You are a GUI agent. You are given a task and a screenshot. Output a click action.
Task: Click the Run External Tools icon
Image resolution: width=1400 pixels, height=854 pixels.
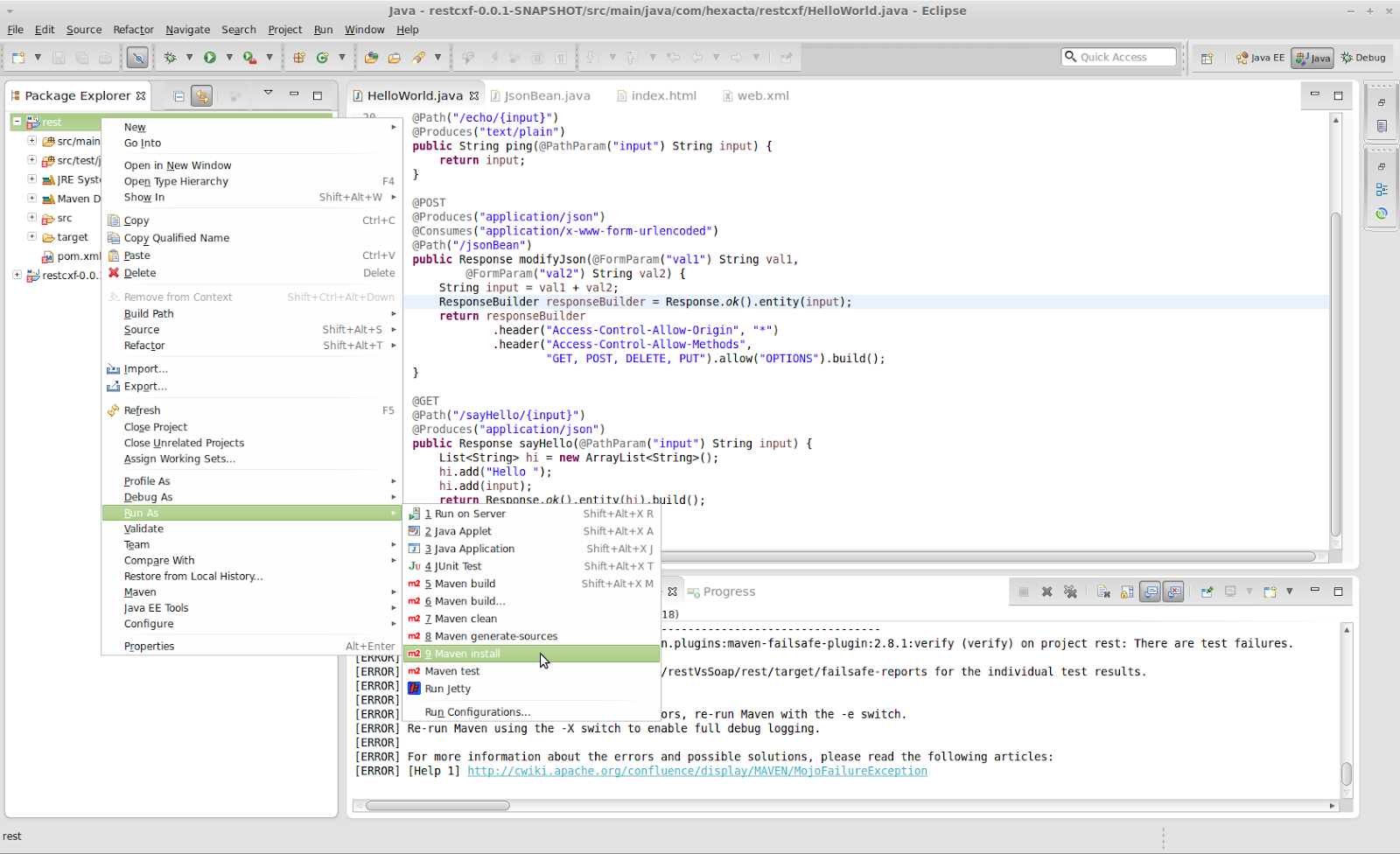pos(249,58)
